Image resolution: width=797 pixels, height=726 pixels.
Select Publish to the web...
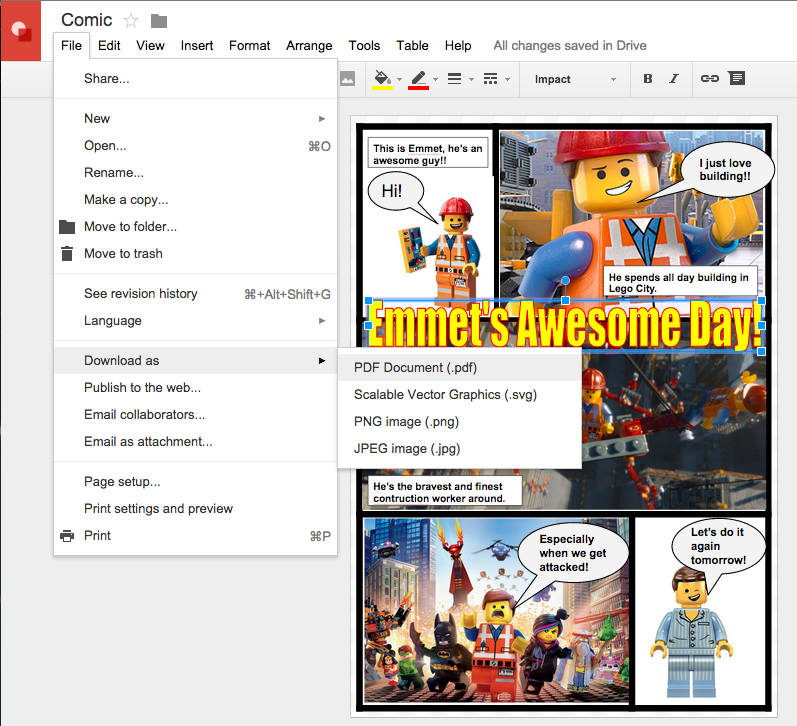195,388
